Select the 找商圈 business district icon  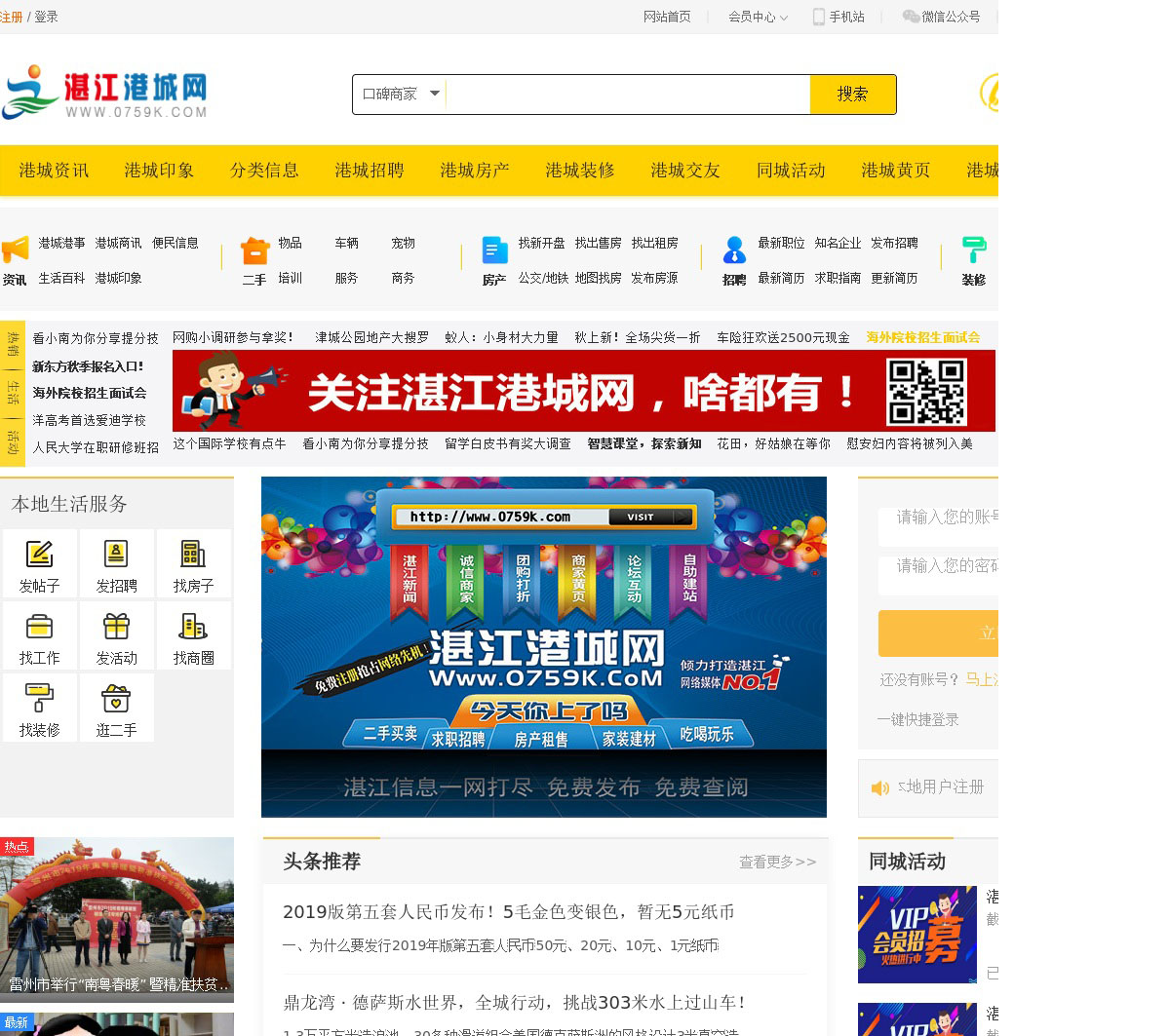point(193,626)
